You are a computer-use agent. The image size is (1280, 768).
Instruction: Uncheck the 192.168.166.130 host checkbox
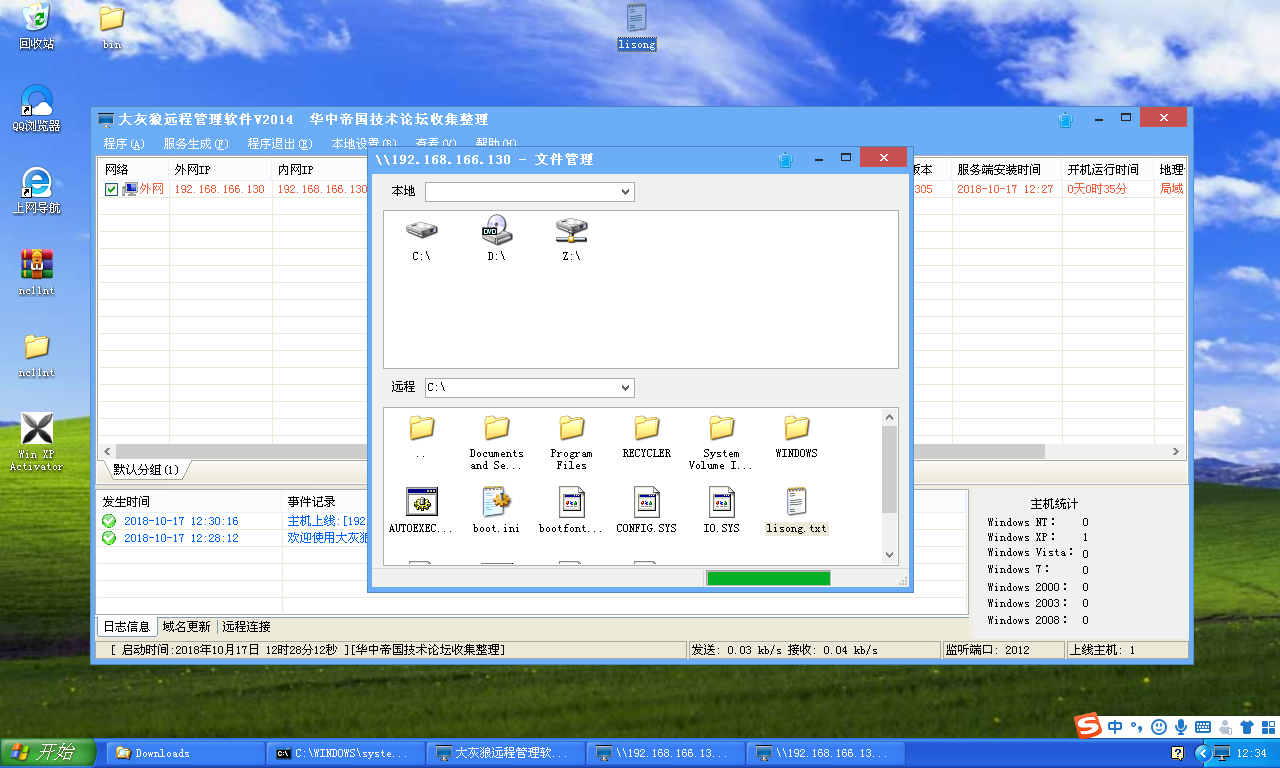coord(111,189)
